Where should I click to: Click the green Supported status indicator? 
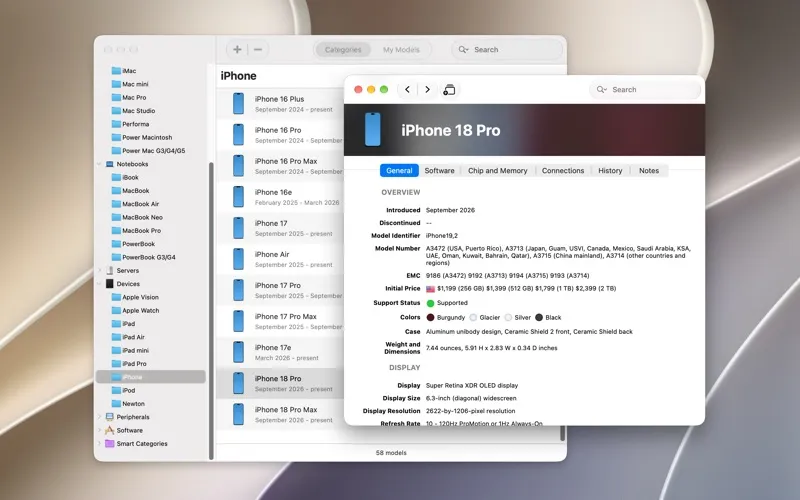click(430, 303)
